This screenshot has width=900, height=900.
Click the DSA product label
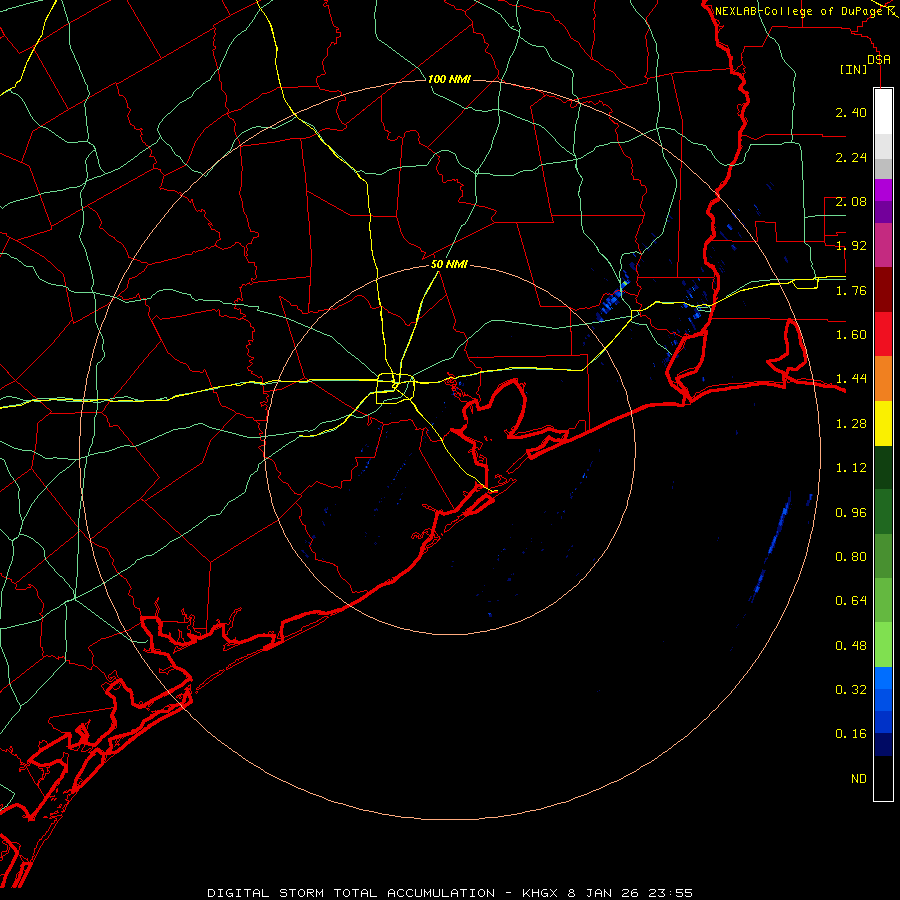(x=879, y=60)
